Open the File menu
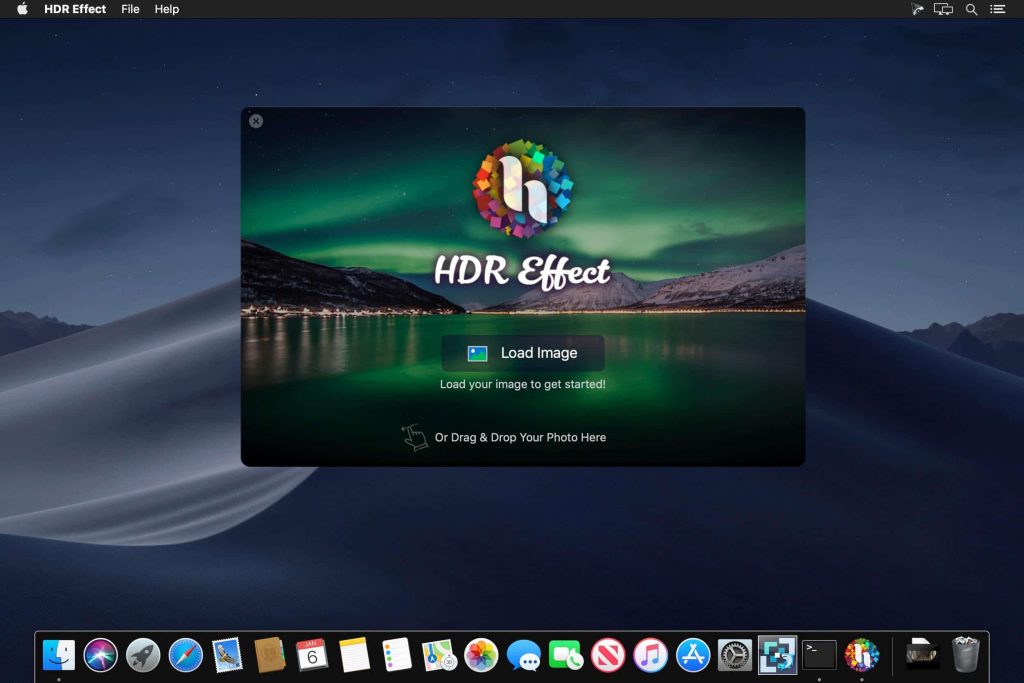The width and height of the screenshot is (1024, 683). [x=130, y=9]
